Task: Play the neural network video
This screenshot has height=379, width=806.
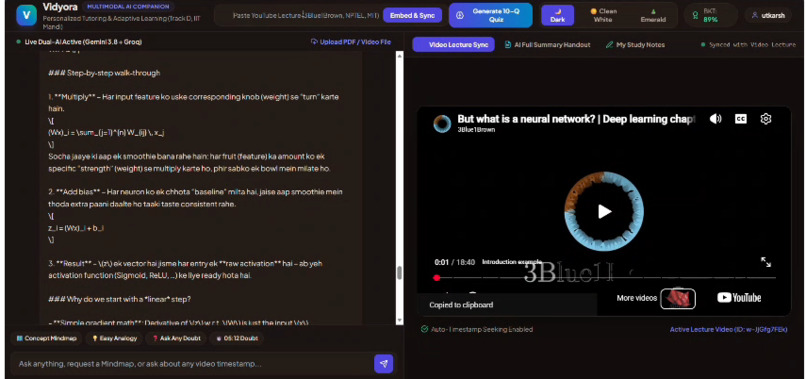Action: 604,211
